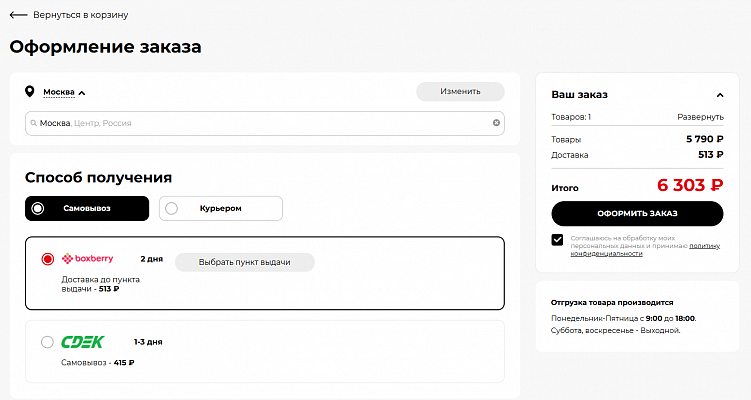Click the 'Товаров: 1' text
751x400 pixels.
(571, 117)
